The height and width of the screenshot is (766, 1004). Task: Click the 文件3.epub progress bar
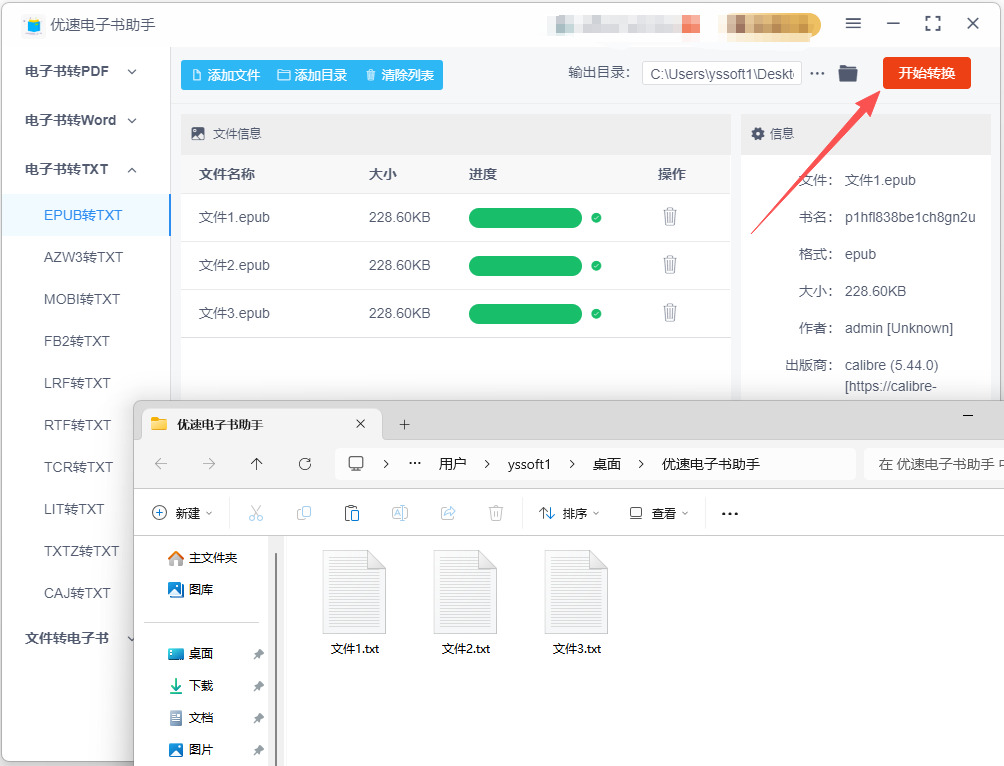(x=525, y=314)
